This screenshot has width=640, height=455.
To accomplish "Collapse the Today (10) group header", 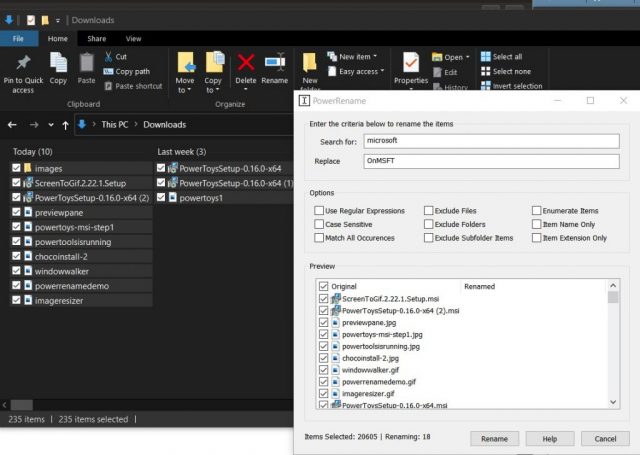I will tap(33, 152).
